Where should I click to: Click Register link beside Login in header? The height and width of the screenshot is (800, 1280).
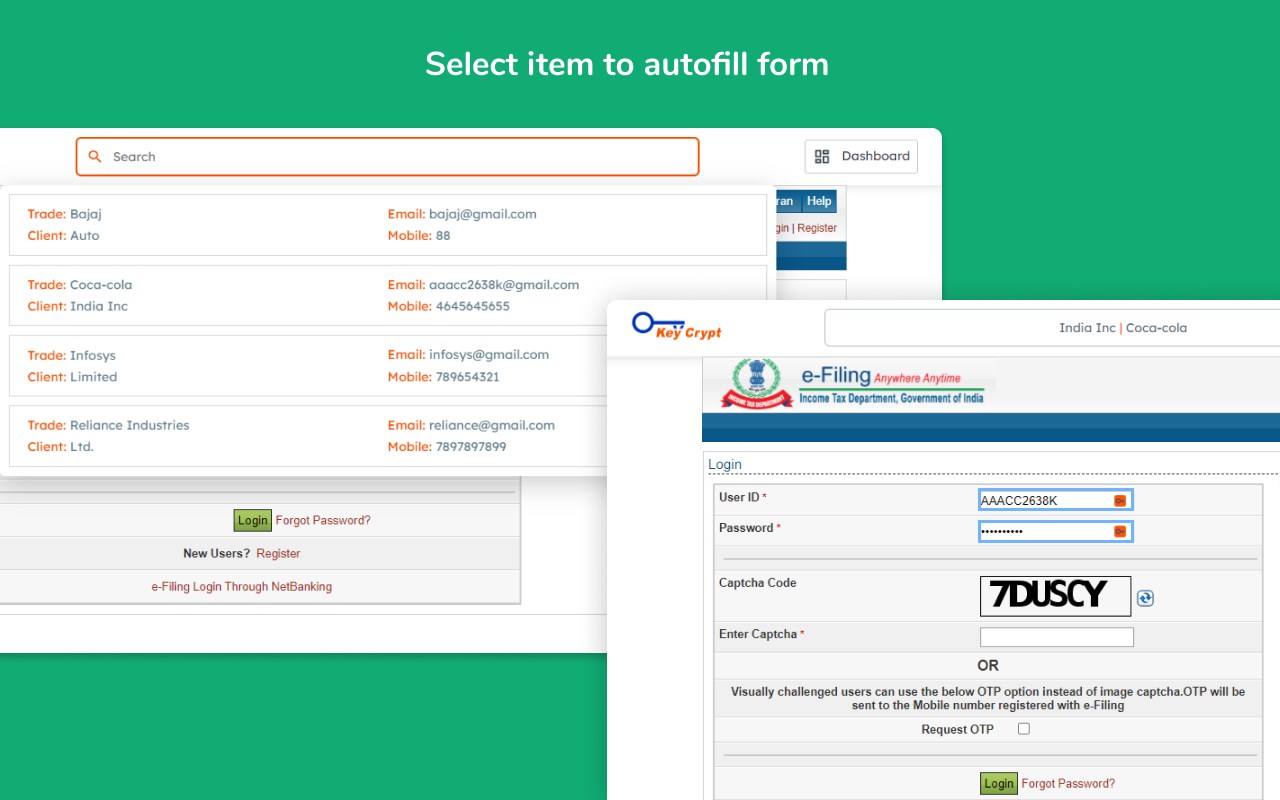coord(817,228)
